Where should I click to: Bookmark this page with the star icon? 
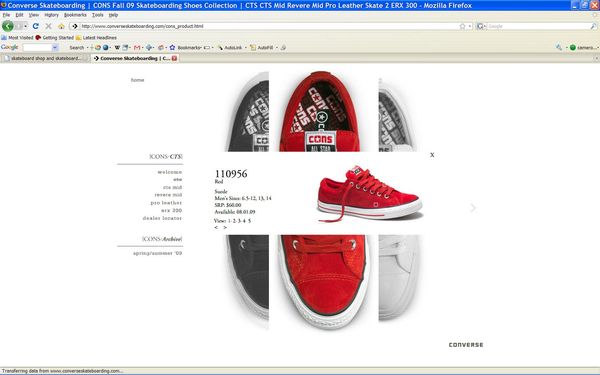[x=462, y=26]
